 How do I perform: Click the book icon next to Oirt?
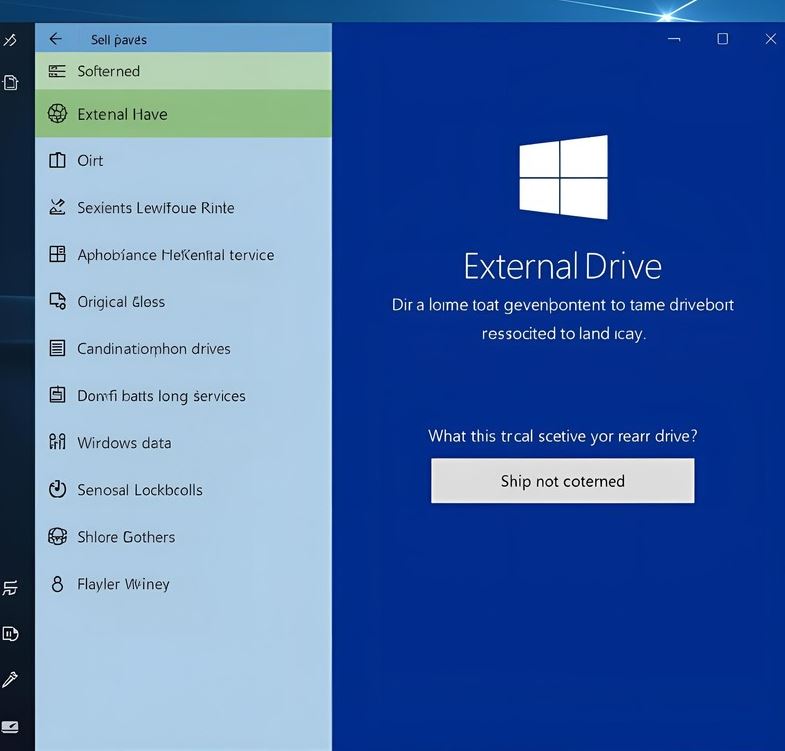tap(57, 160)
